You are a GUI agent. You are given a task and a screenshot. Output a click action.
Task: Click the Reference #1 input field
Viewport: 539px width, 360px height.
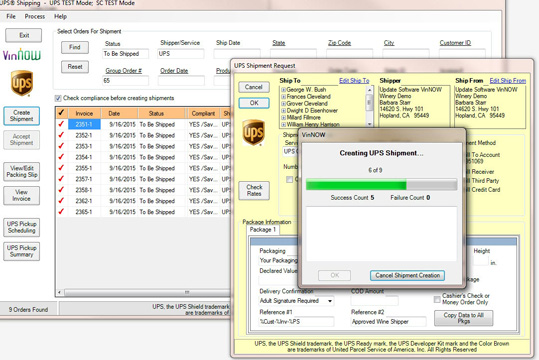(x=296, y=322)
